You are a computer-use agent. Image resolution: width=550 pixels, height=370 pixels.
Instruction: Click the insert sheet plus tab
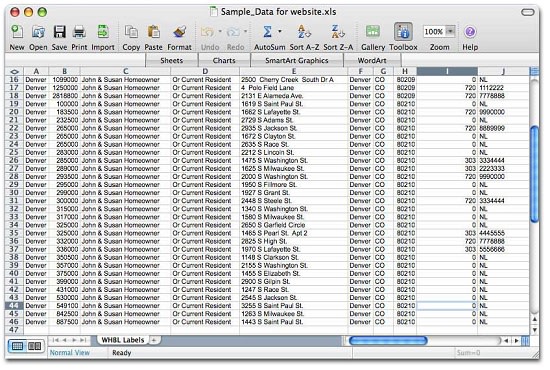tap(154, 339)
